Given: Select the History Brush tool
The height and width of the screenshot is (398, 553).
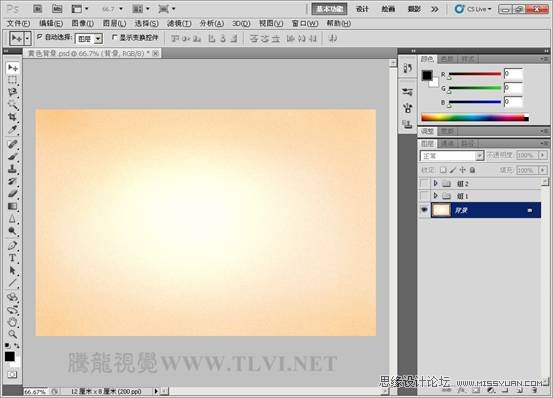Looking at the screenshot, I should click(13, 181).
